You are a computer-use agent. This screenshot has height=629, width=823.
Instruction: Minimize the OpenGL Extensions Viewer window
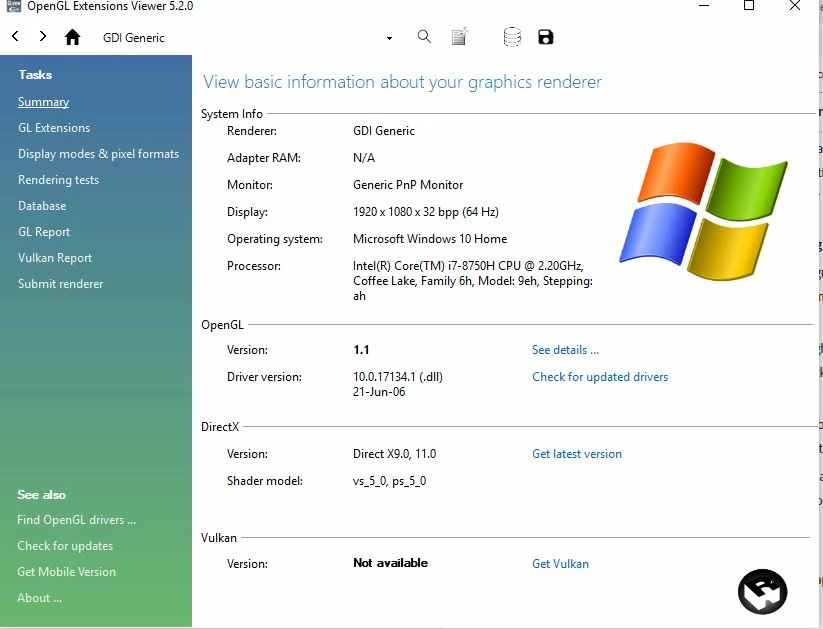(704, 6)
